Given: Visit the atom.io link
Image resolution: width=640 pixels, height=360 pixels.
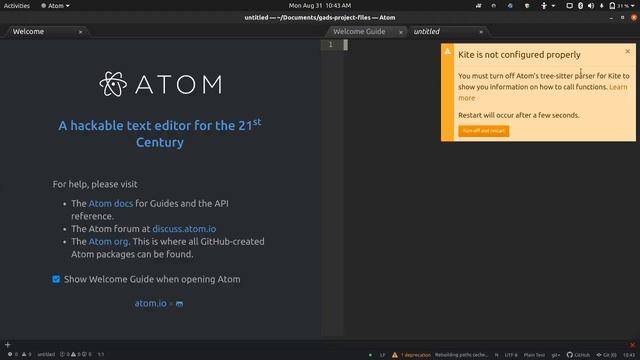Looking at the screenshot, I should (150, 303).
